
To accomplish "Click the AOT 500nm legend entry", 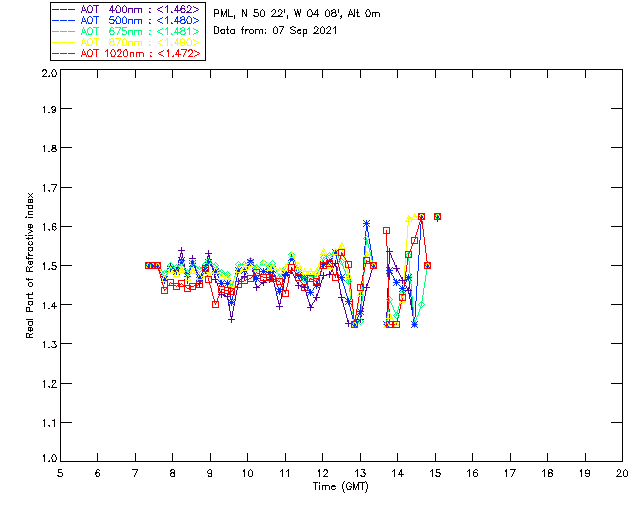I will pyautogui.click(x=127, y=20).
